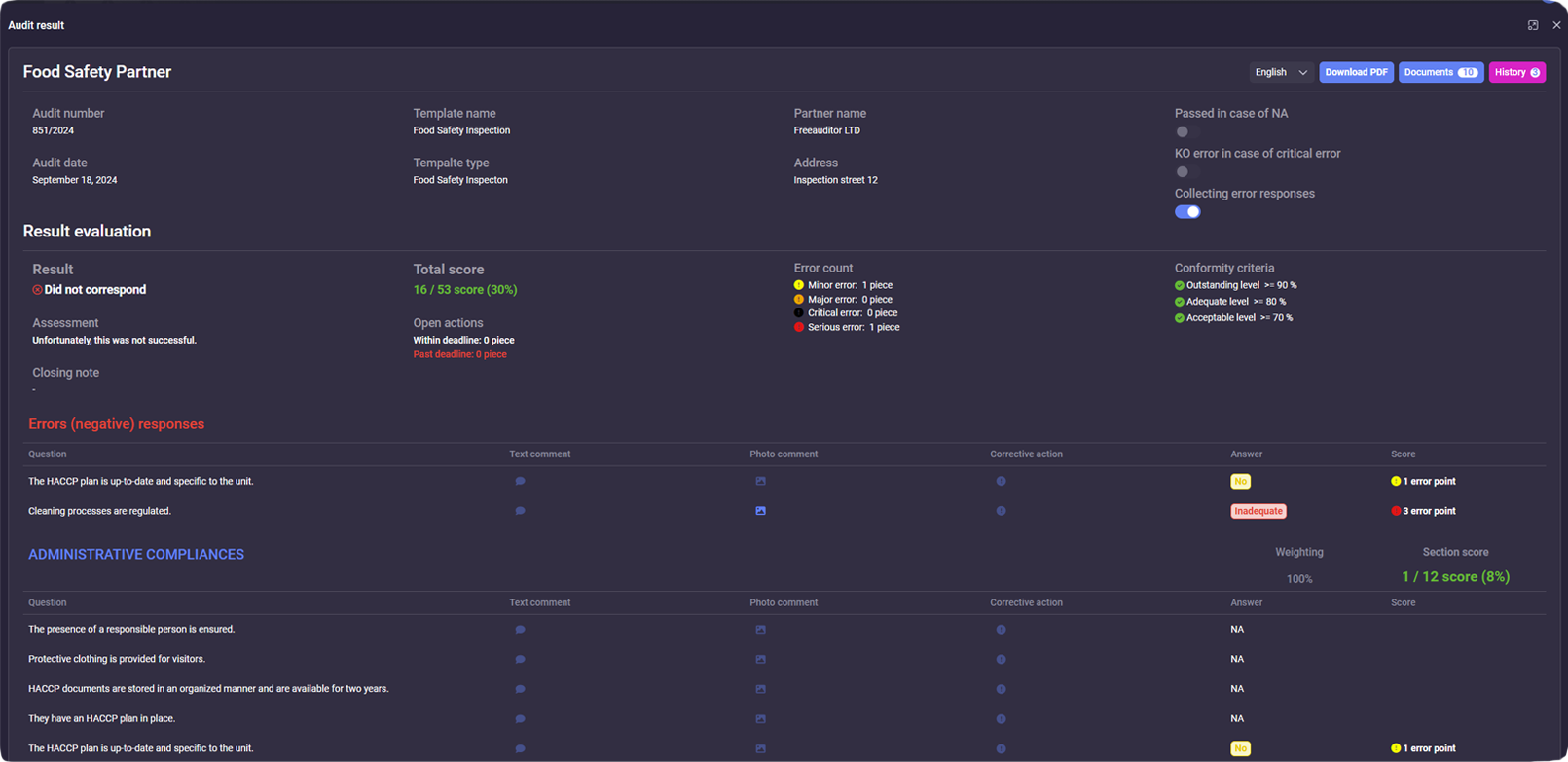Open the English language dropdown
The image size is (1568, 762).
pyautogui.click(x=1281, y=72)
